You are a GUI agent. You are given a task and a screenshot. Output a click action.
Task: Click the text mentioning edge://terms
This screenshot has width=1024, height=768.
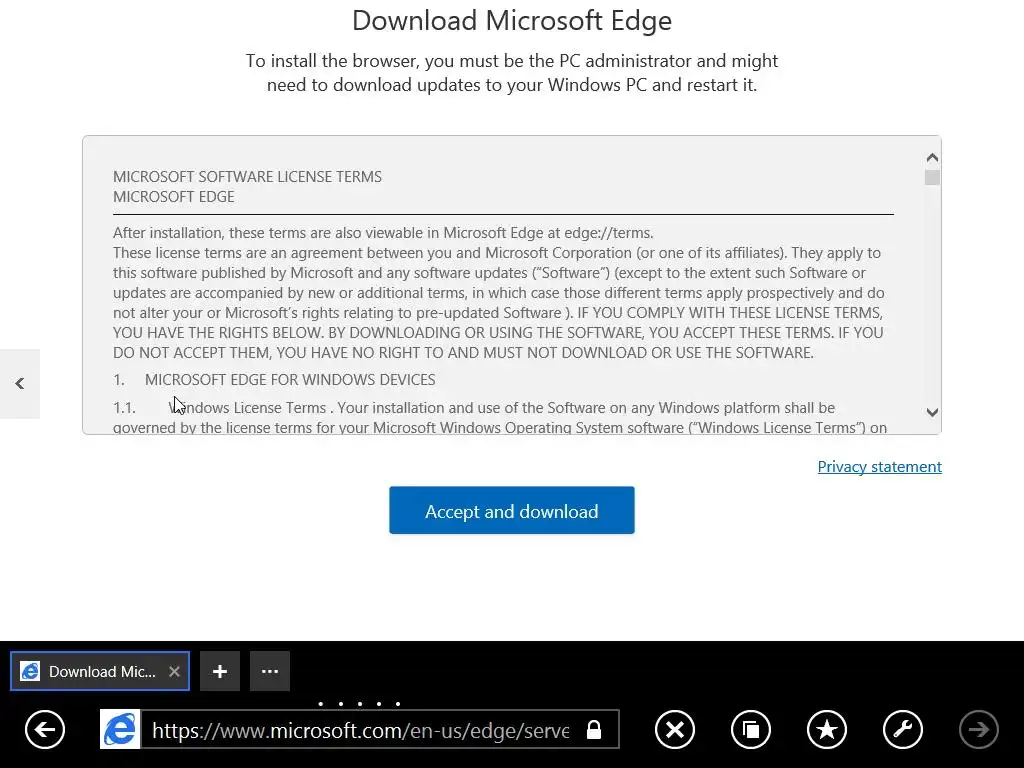[383, 232]
